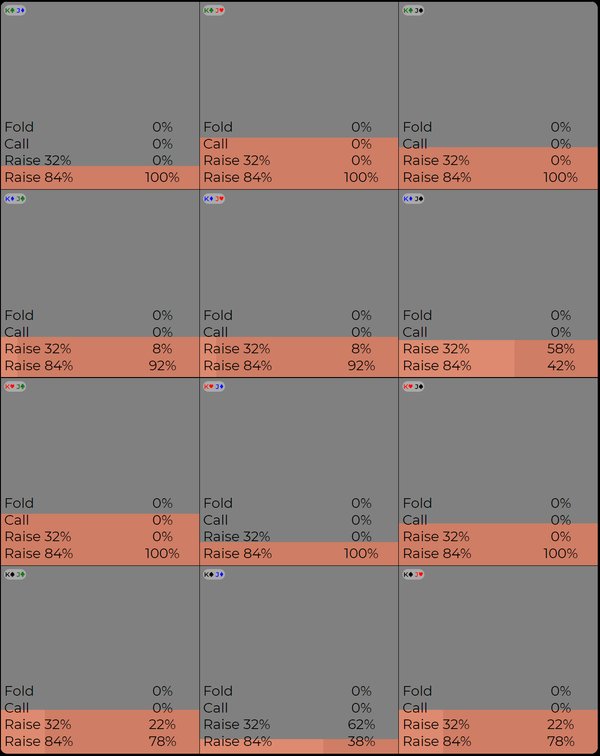Select the Raise 84% row showing 42%
600x756 pixels.
pyautogui.click(x=498, y=366)
